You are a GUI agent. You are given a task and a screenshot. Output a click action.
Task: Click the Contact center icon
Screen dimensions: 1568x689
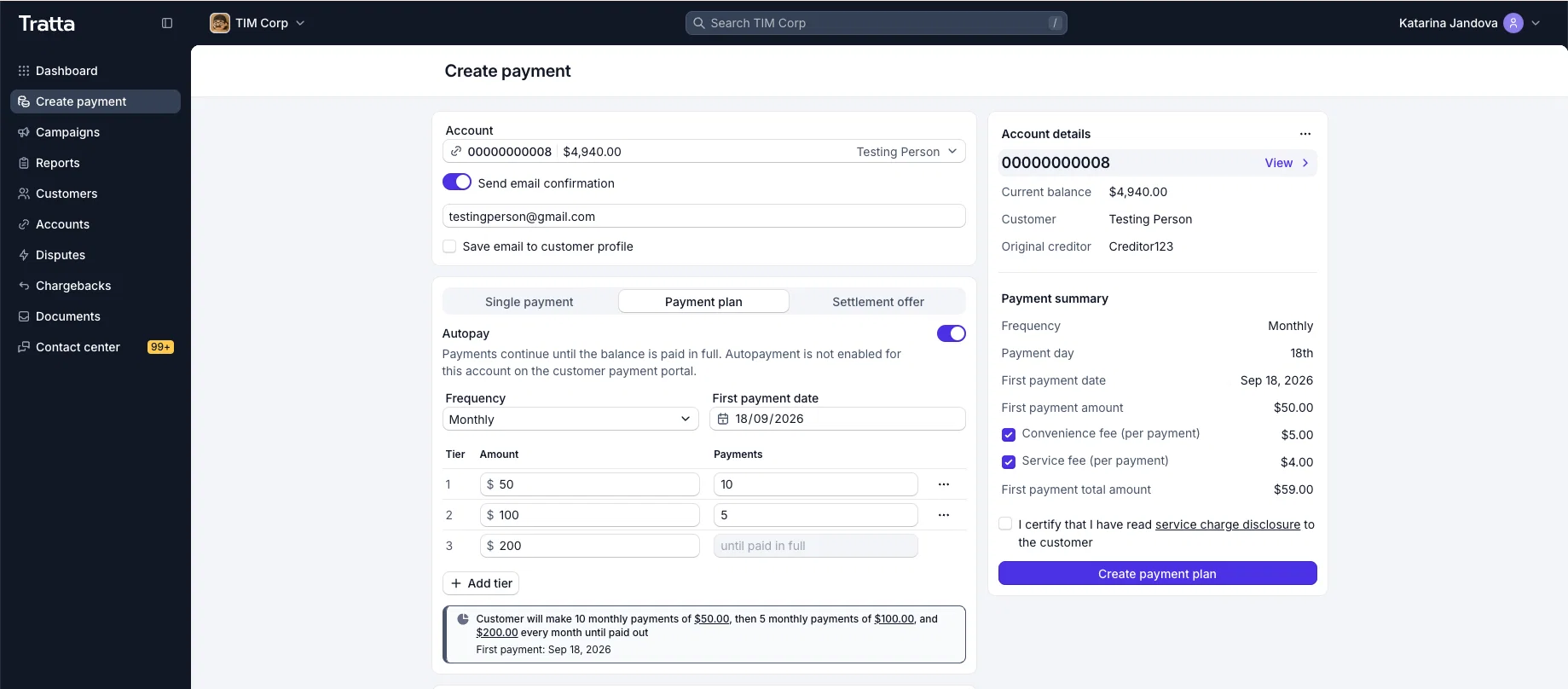tap(24, 347)
